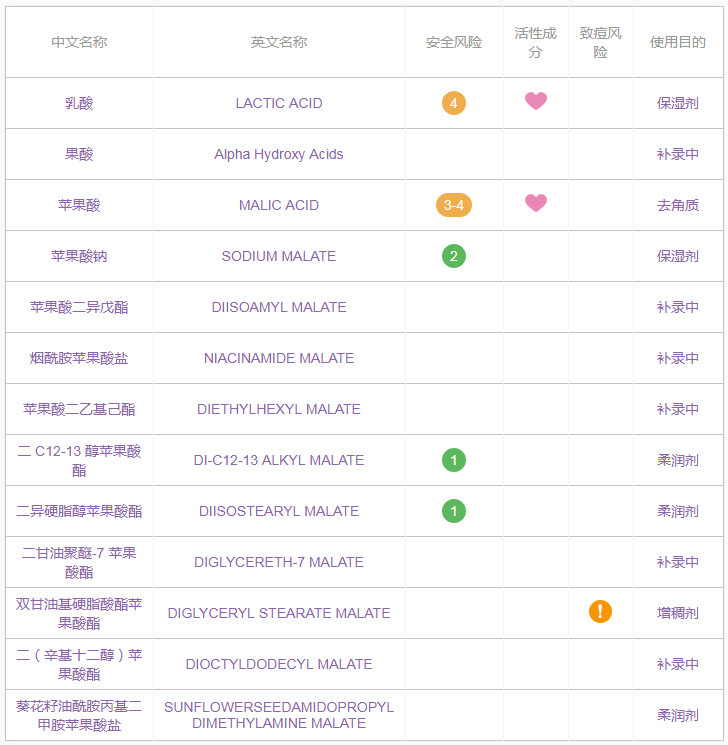Open the DIOCTYLDODECYL MALATE link
Viewport: 728px width, 745px height.
tap(279, 664)
